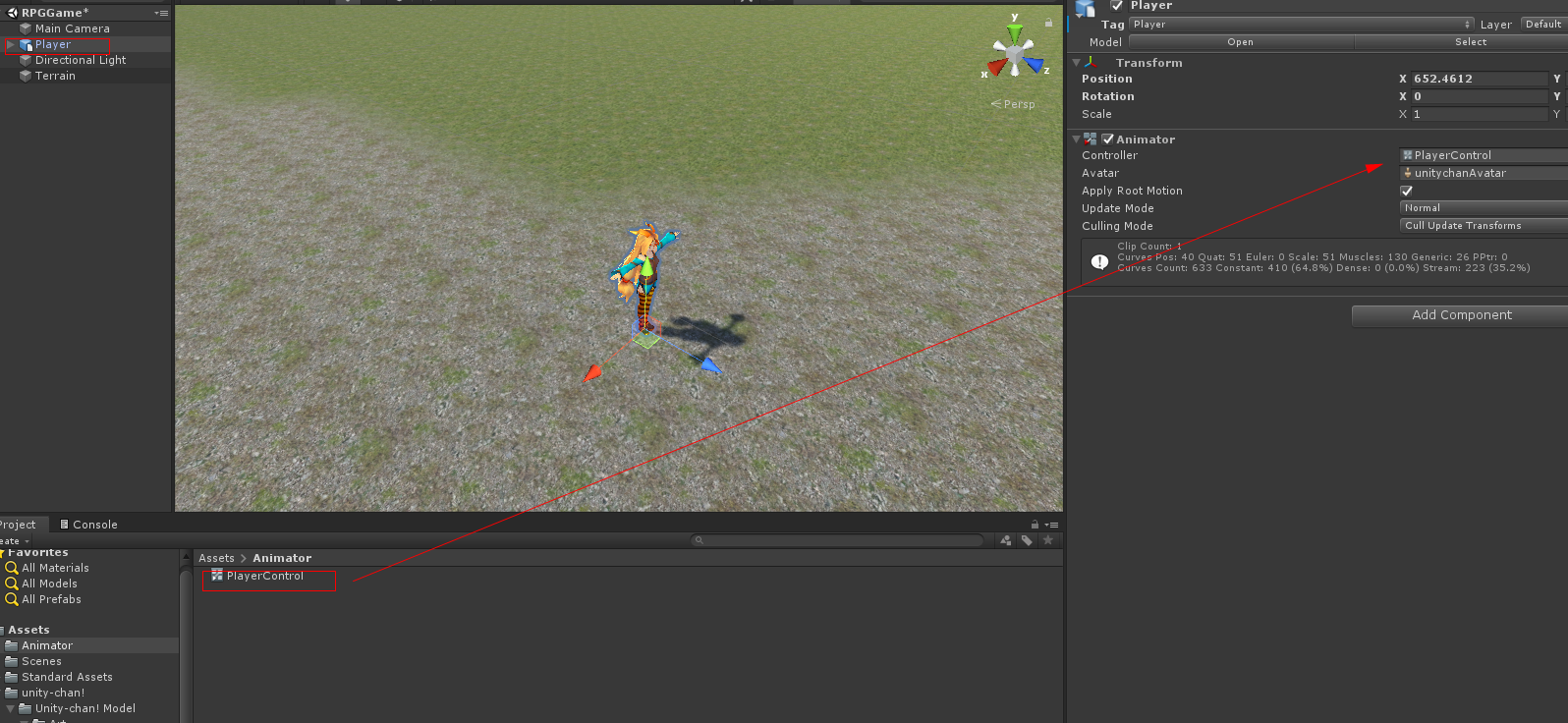The height and width of the screenshot is (723, 1568).
Task: Click Search by Type icon in Project
Action: [x=1005, y=540]
